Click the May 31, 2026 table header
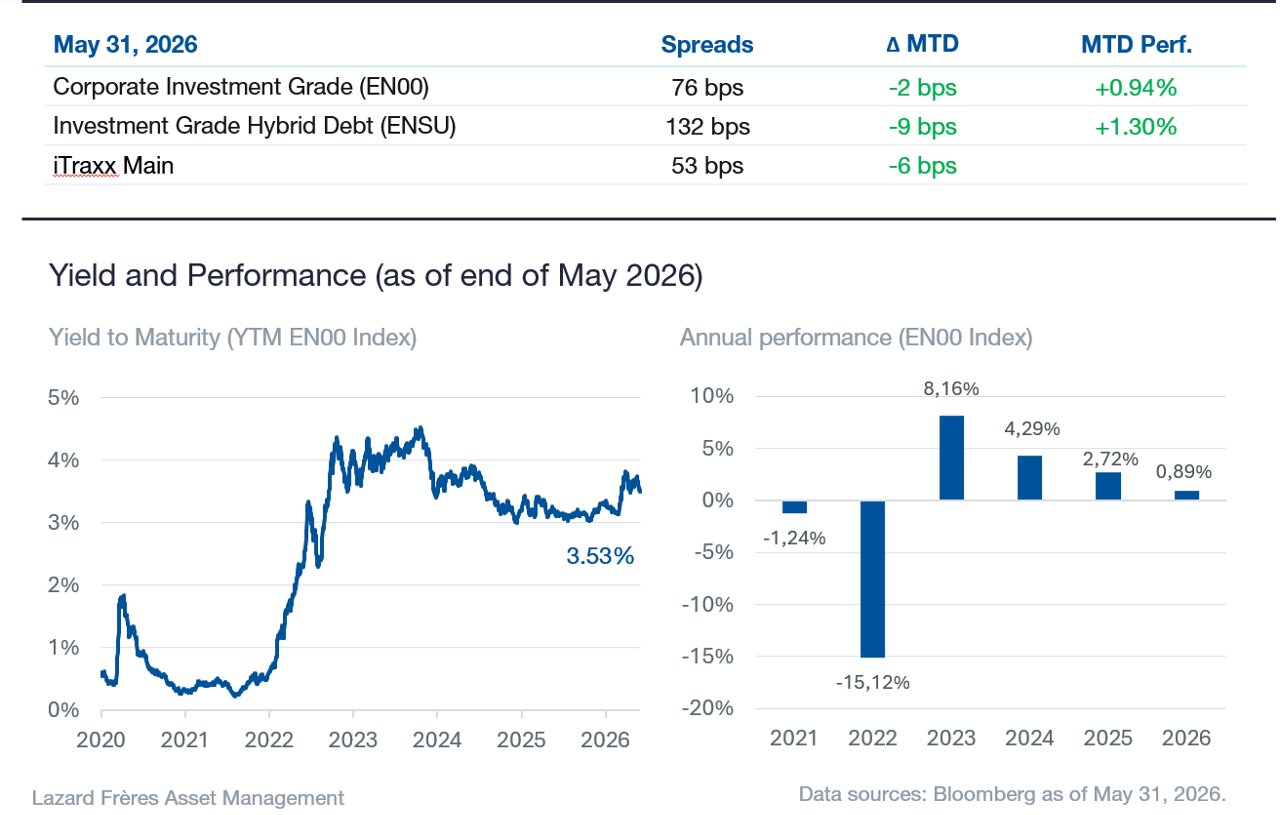Image resolution: width=1280 pixels, height=815 pixels. (125, 45)
